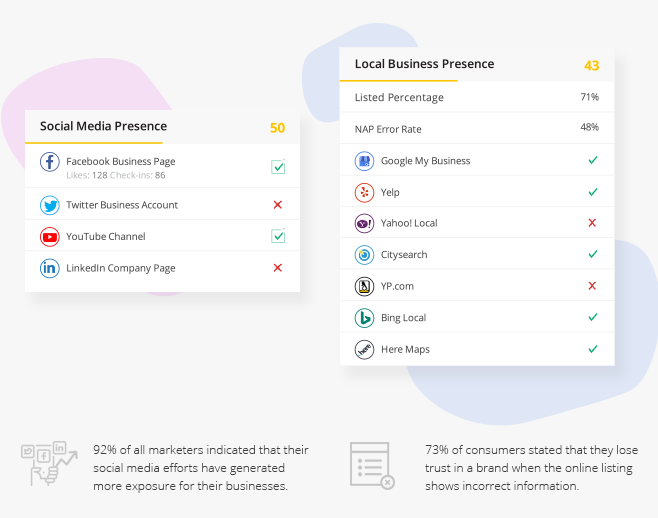Click the Facebook Business Page icon

point(50,162)
